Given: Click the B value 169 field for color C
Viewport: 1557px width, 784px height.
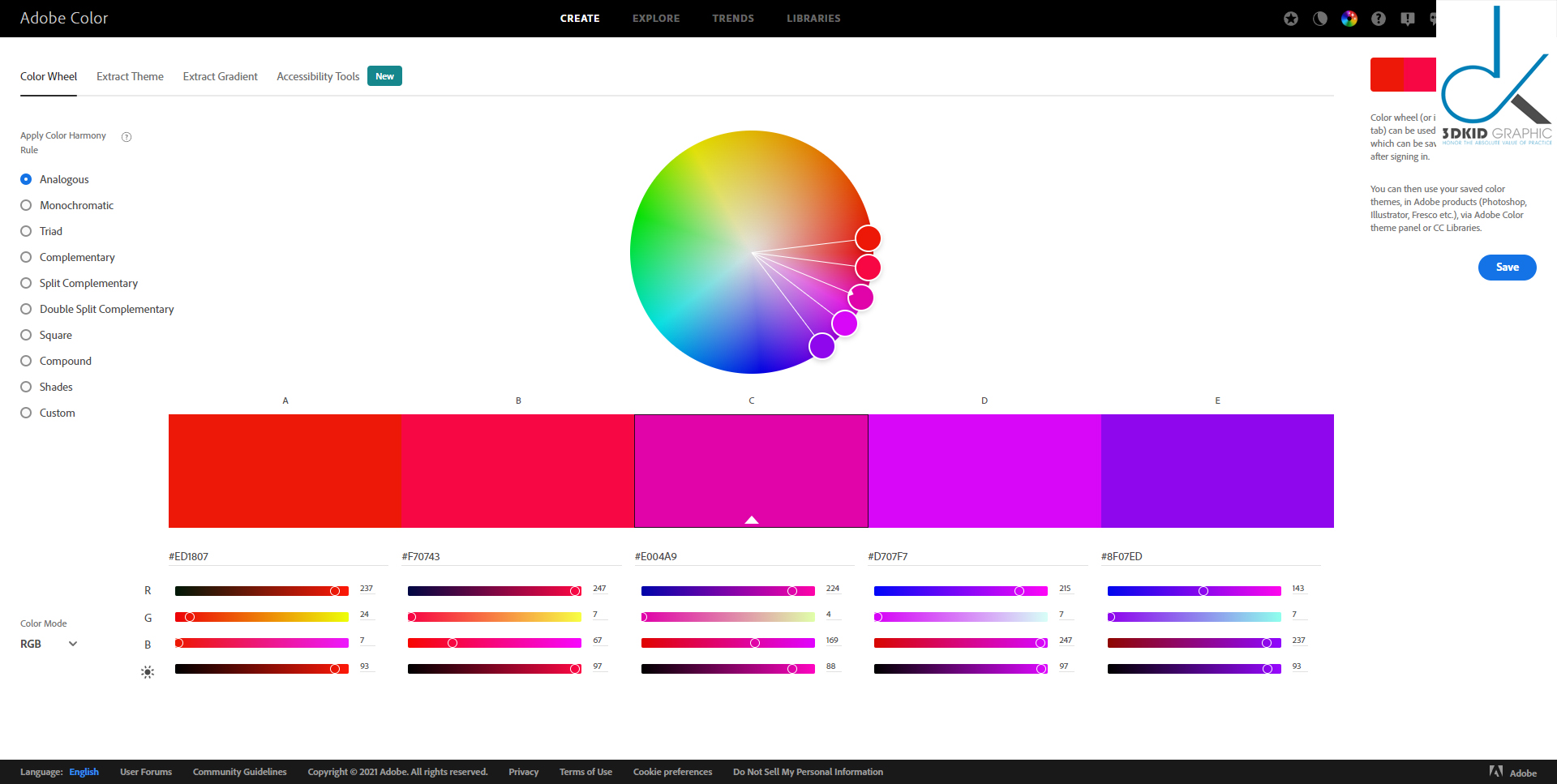Looking at the screenshot, I should (x=833, y=640).
